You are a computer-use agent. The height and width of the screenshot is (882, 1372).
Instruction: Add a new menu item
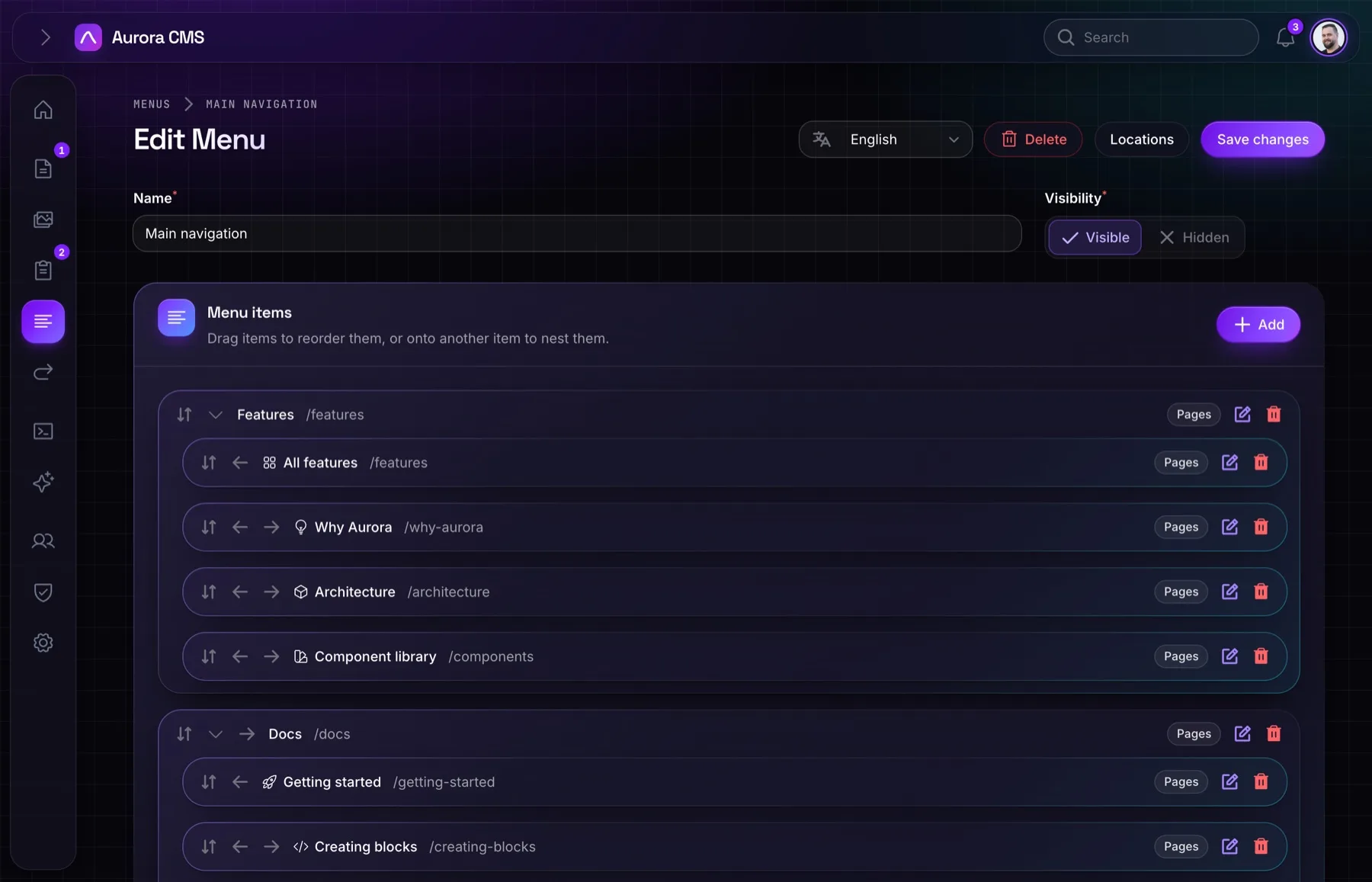pos(1258,325)
